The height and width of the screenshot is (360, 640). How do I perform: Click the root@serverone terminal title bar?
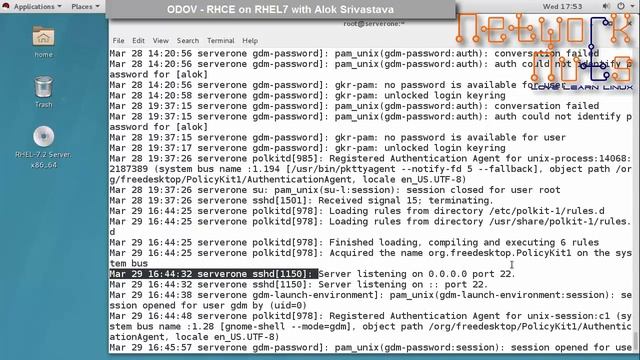pos(373,24)
